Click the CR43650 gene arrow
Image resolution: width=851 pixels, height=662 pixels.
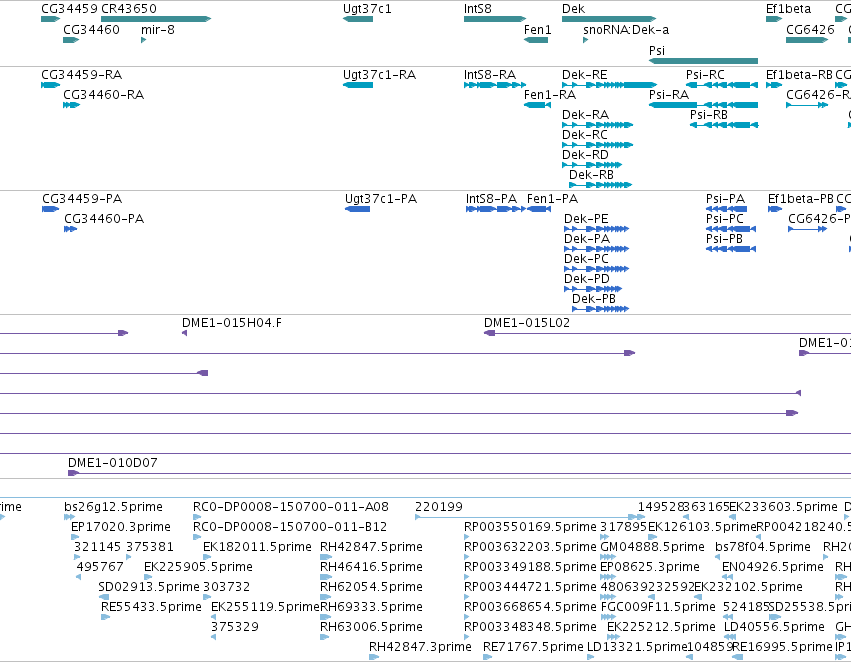click(x=156, y=19)
